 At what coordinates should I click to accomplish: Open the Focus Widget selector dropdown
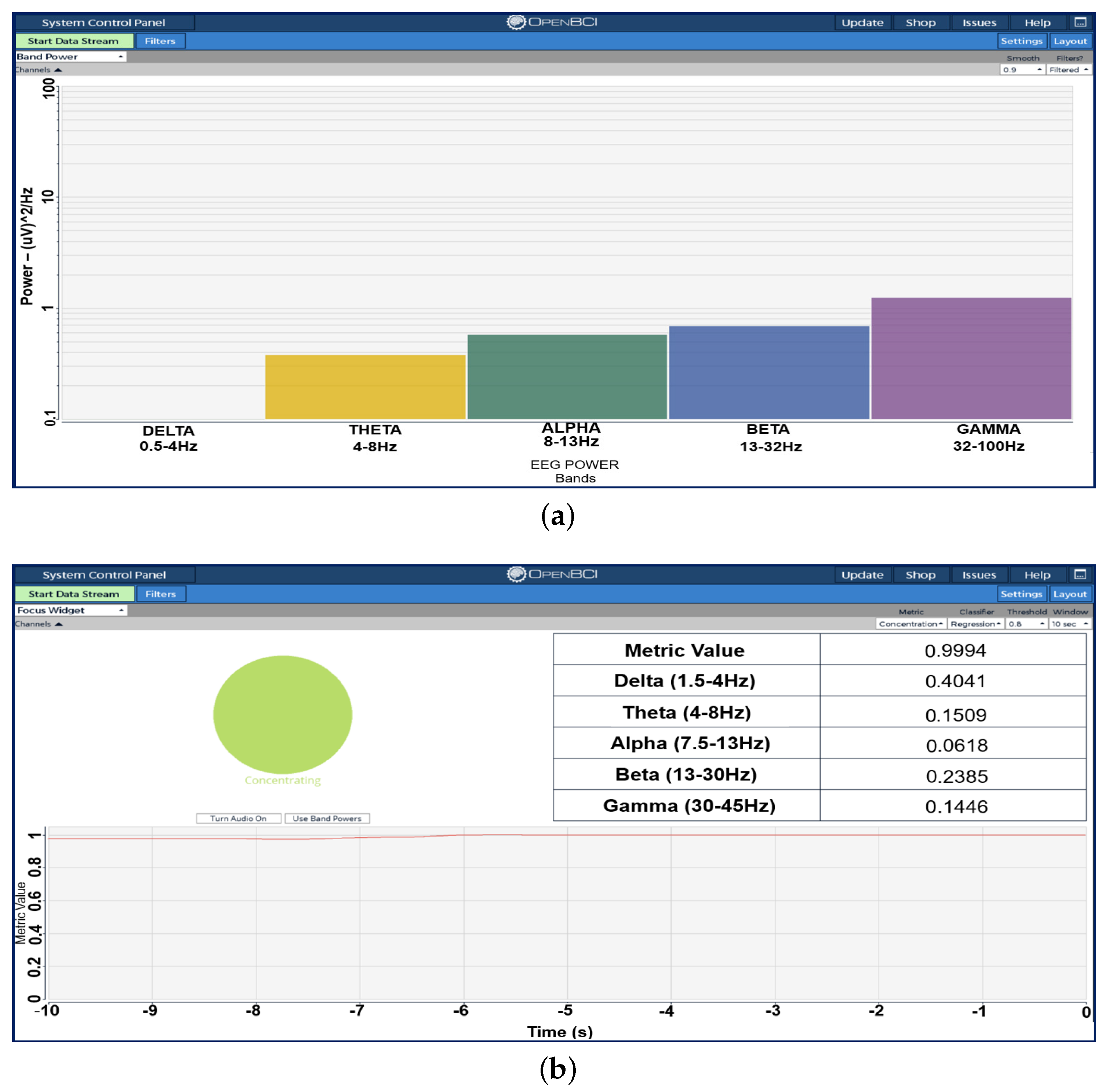70,610
